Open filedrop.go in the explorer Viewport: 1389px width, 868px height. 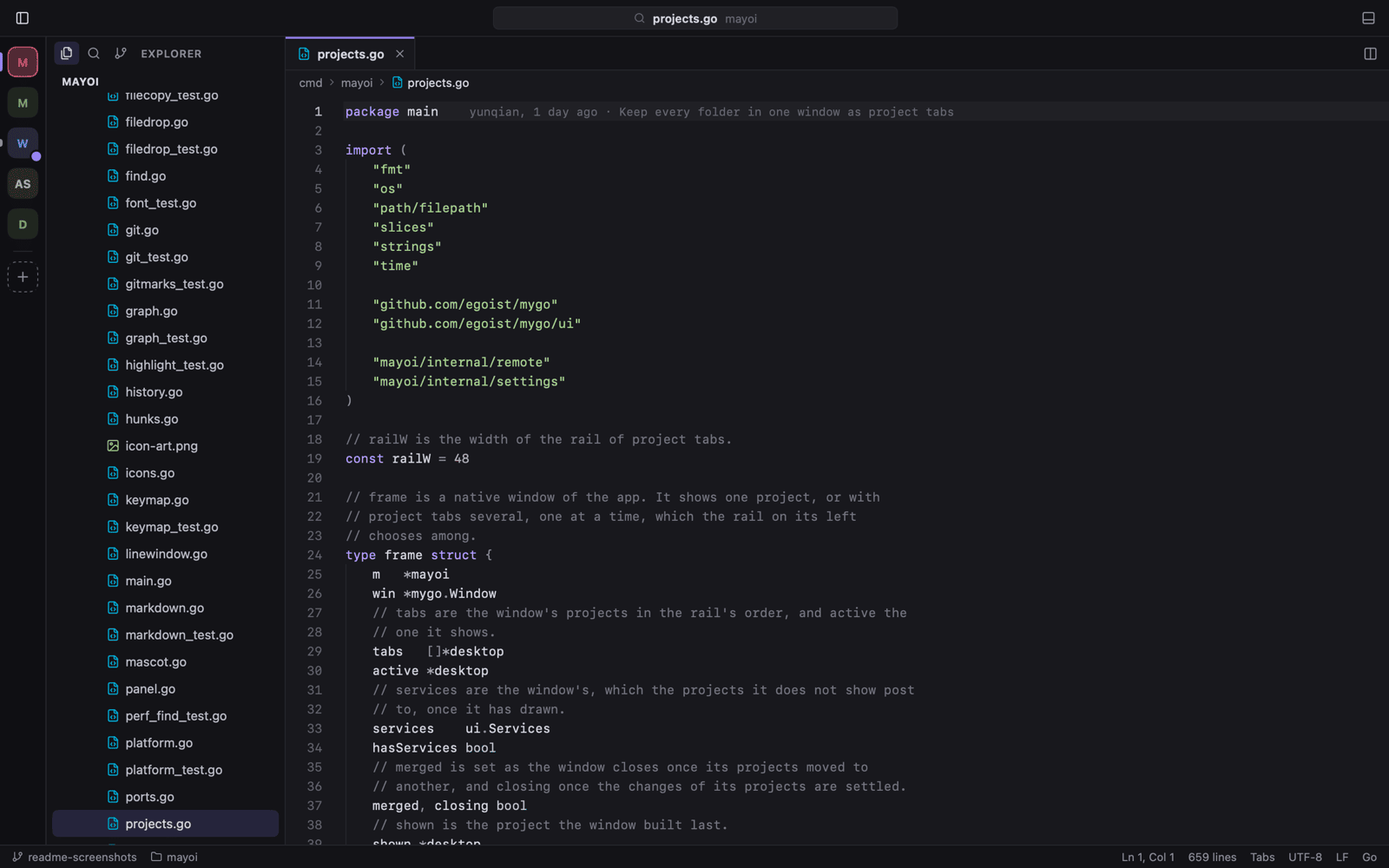point(165,122)
